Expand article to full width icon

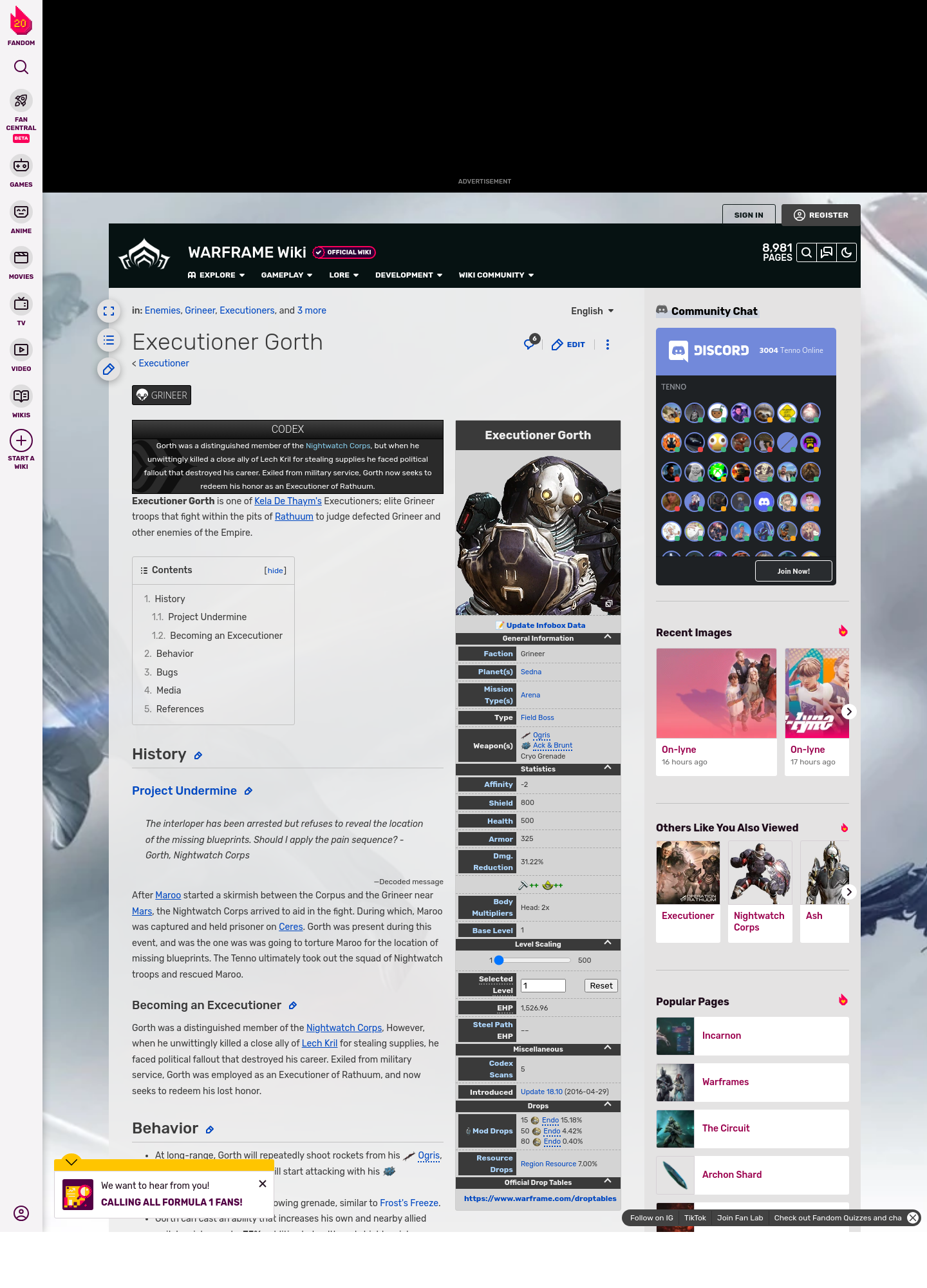(109, 311)
